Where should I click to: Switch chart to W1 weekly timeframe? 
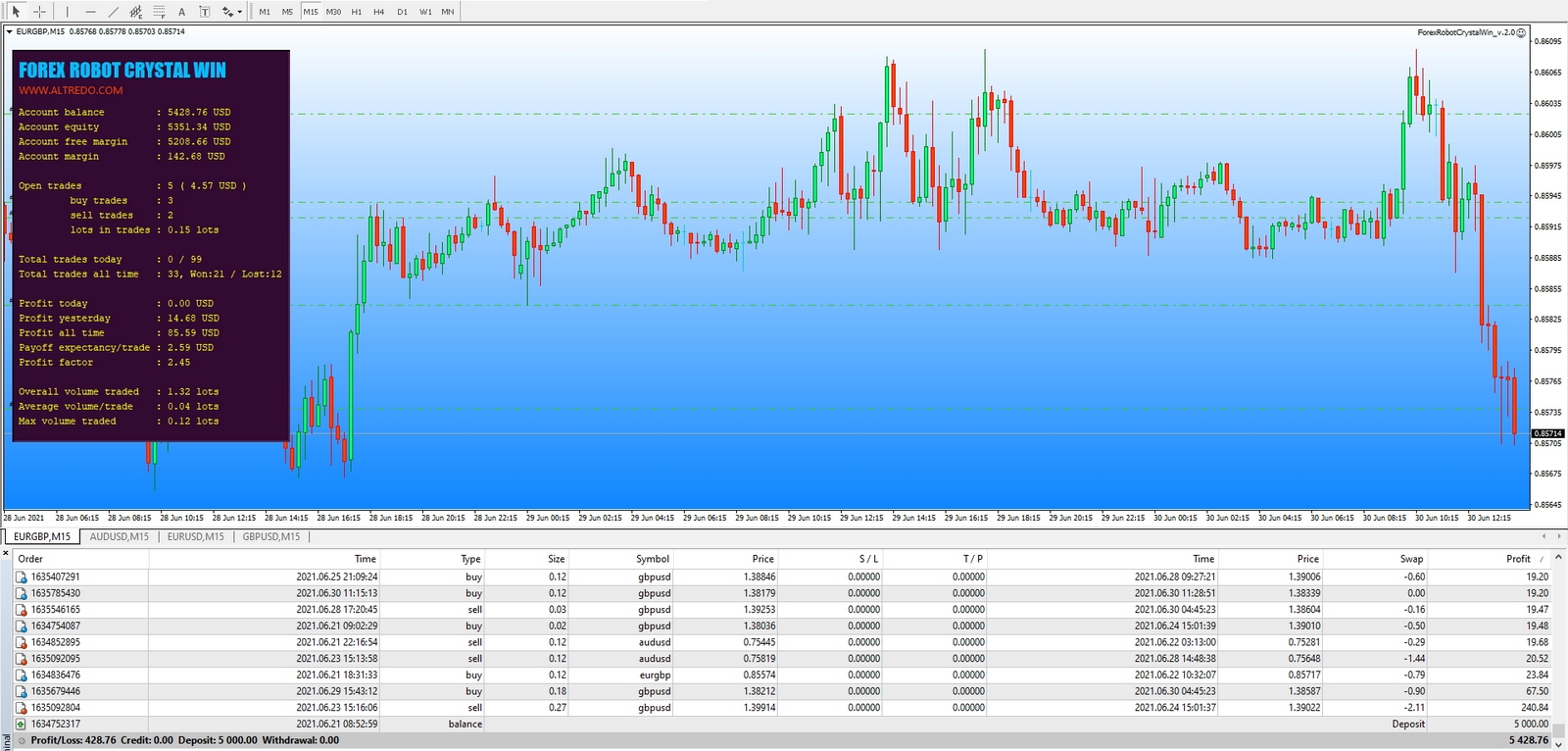(x=425, y=12)
